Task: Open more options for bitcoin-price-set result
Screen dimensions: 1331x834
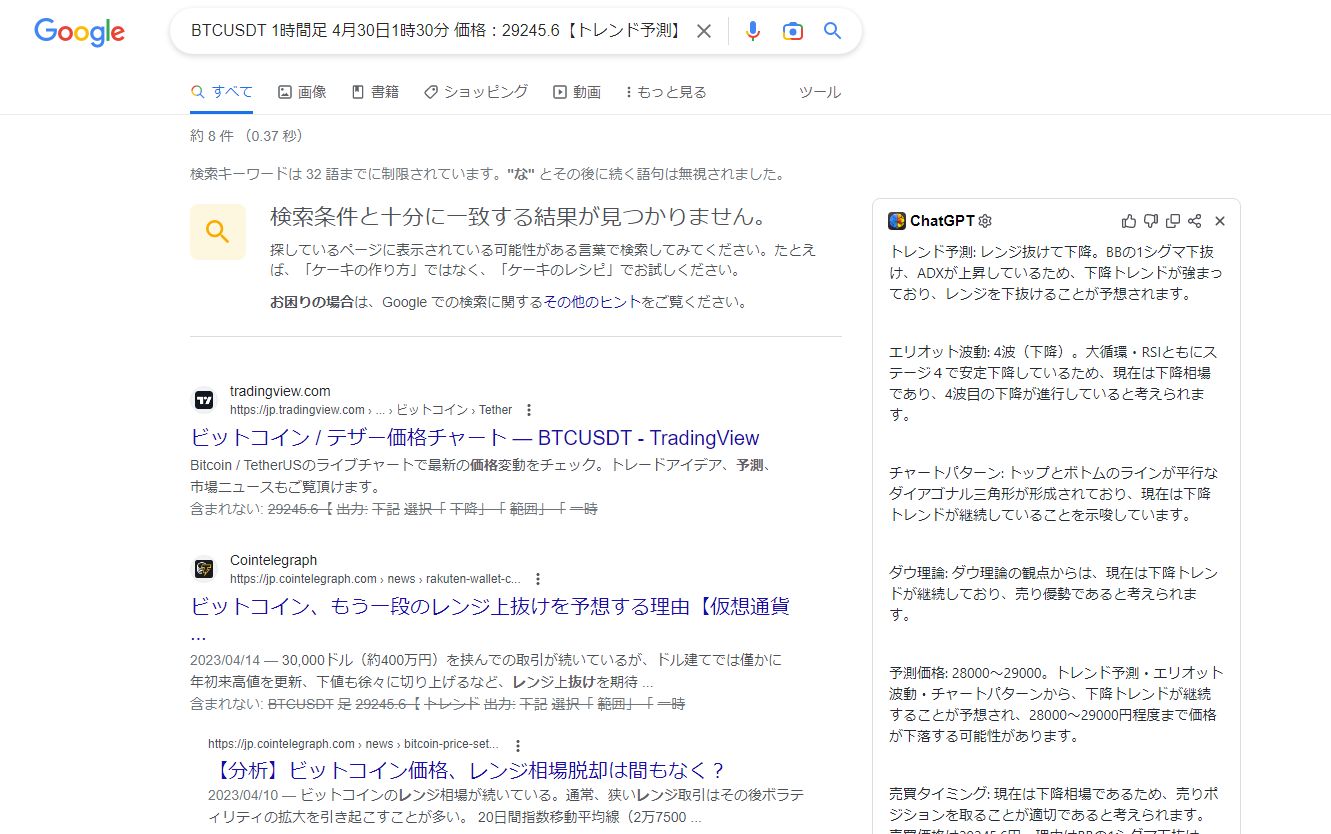Action: 518,745
